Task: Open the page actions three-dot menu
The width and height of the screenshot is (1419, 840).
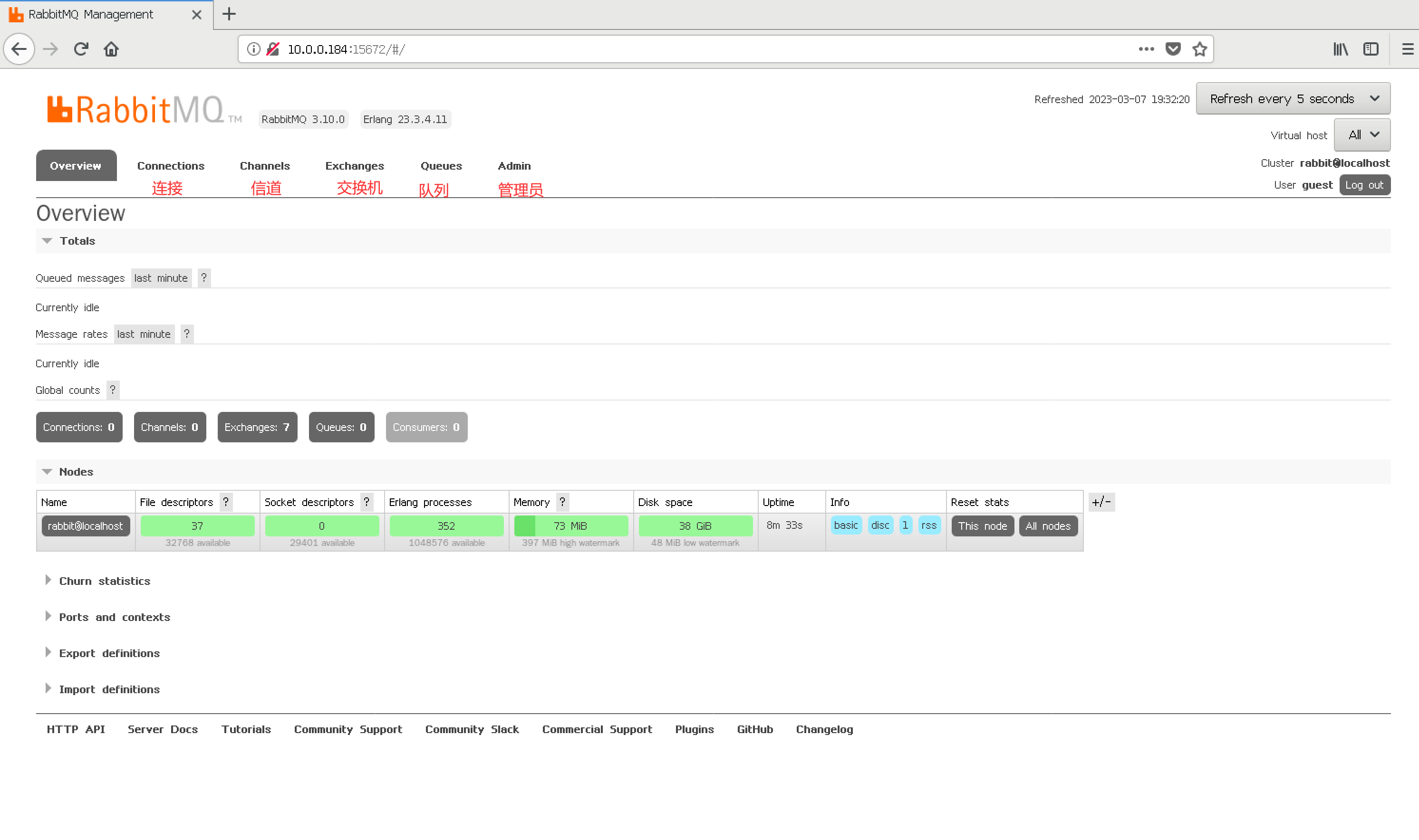Action: coord(1146,49)
